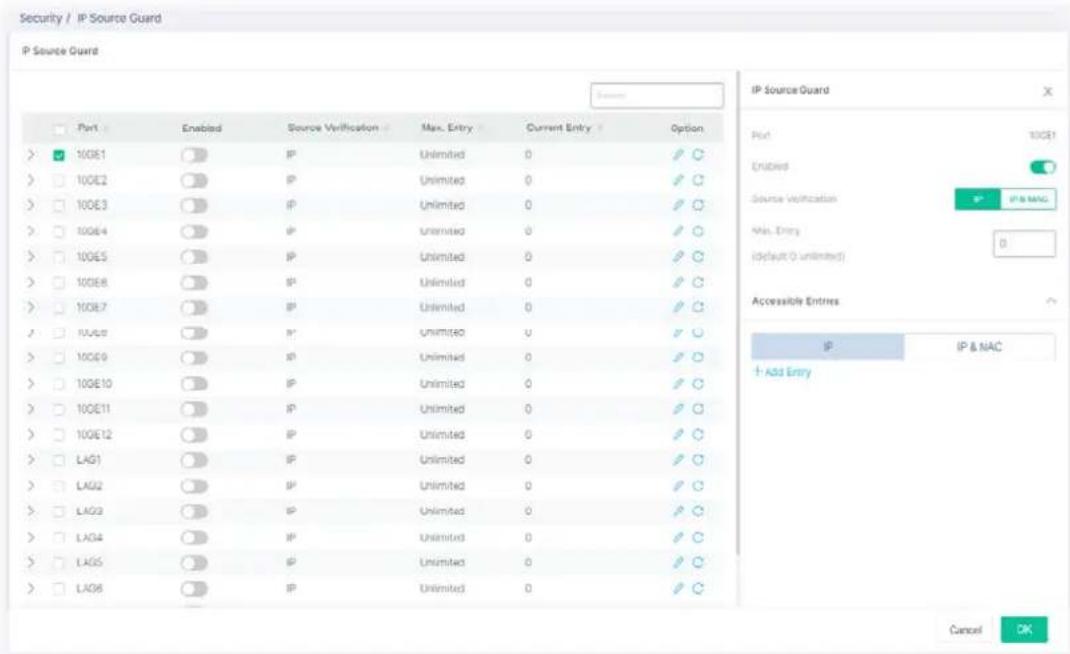Toggle Enabled switch for 10GE3
This screenshot has width=1070, height=654.
(194, 206)
